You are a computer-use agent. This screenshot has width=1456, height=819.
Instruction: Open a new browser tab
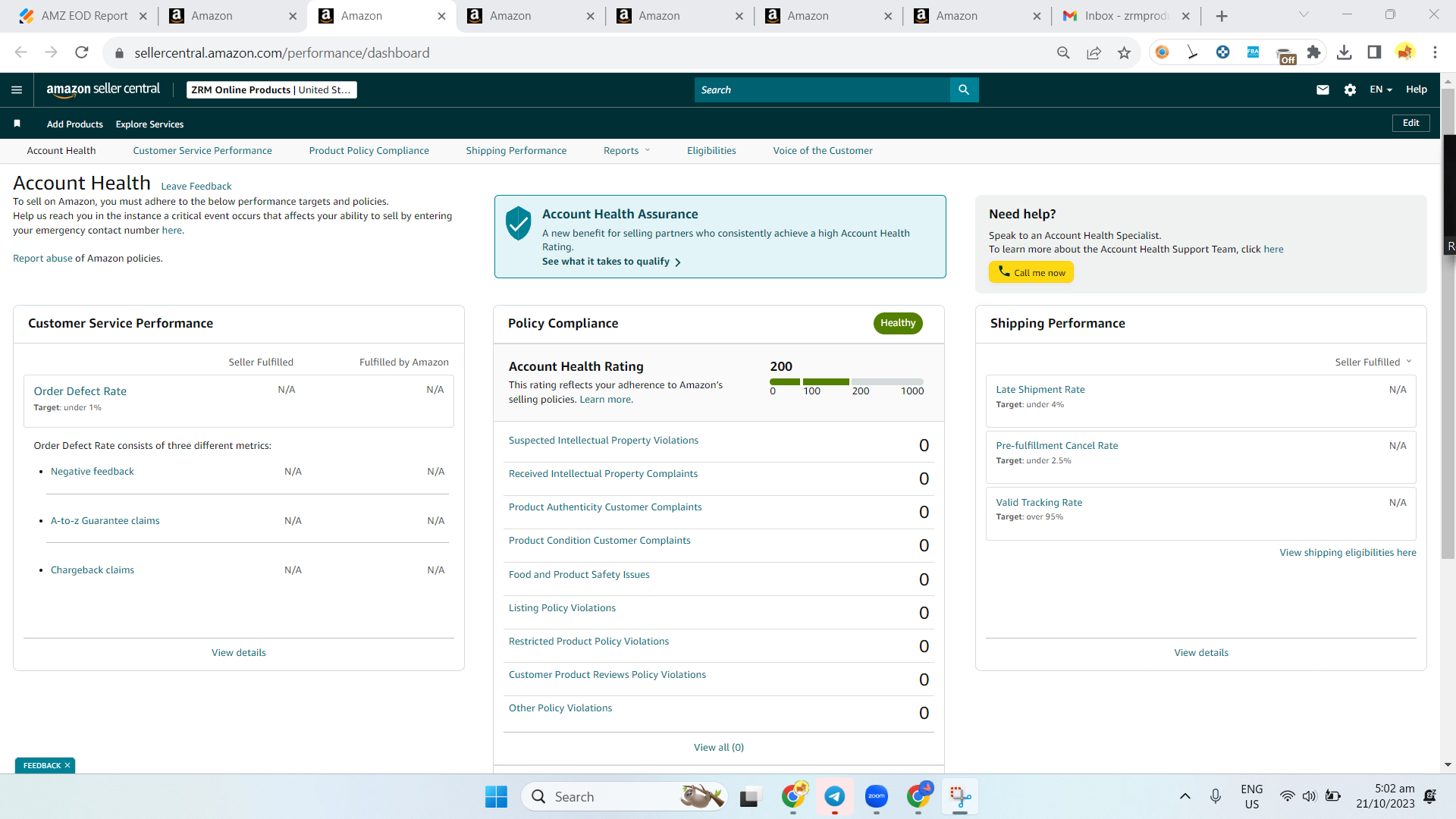1222,16
